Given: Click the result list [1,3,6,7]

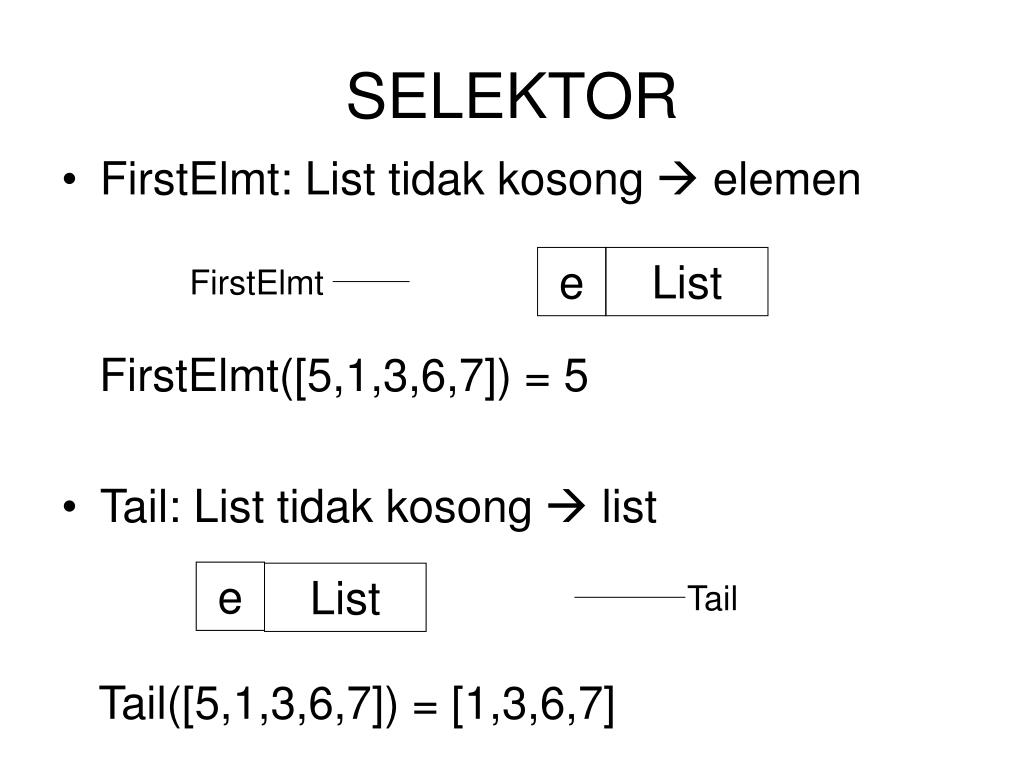Looking at the screenshot, I should tap(534, 703).
